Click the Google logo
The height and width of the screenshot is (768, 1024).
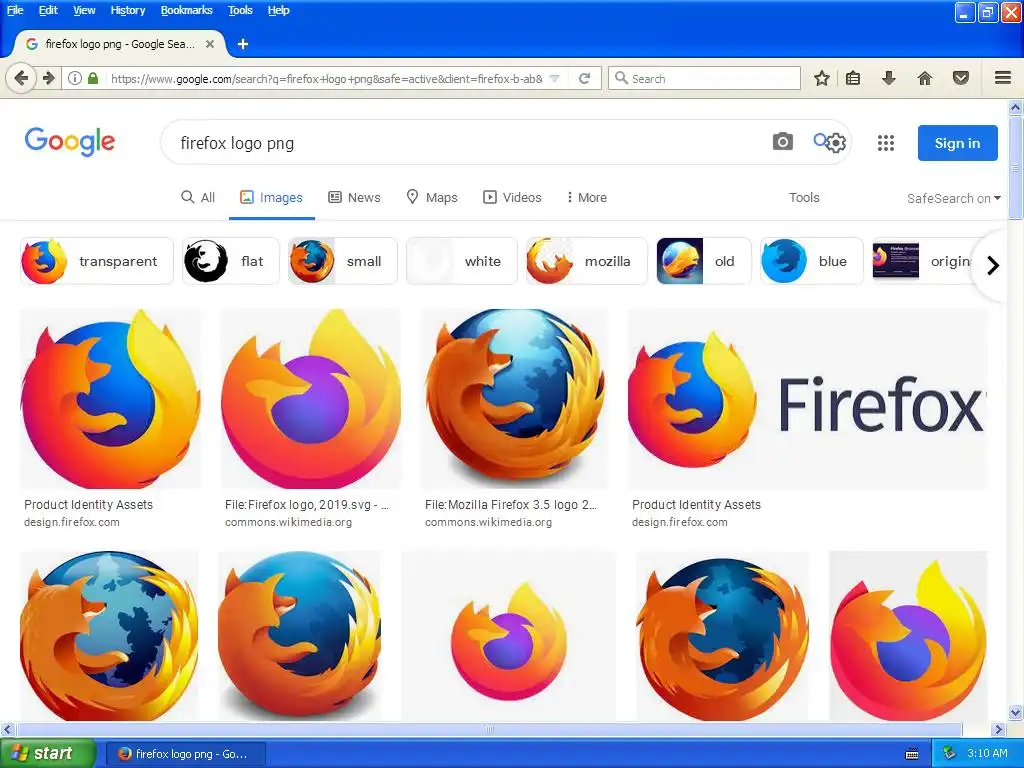click(70, 142)
